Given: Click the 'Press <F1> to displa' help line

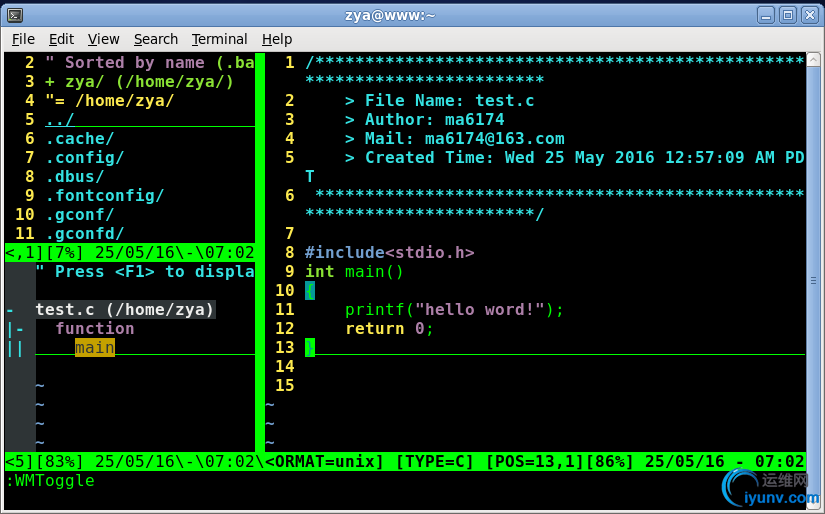Looking at the screenshot, I should pos(145,271).
